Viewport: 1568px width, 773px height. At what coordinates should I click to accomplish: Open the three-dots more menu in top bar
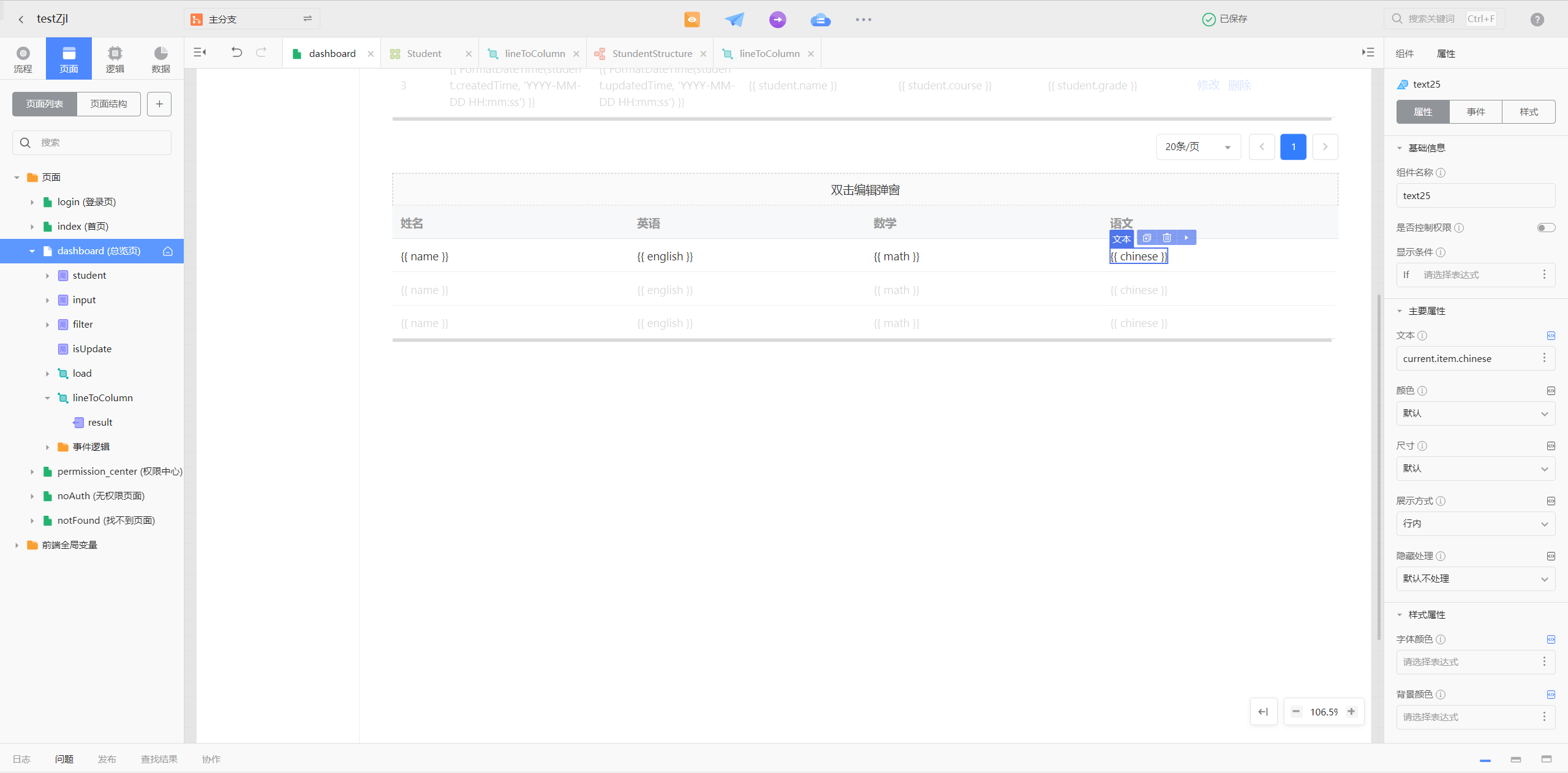coord(864,20)
